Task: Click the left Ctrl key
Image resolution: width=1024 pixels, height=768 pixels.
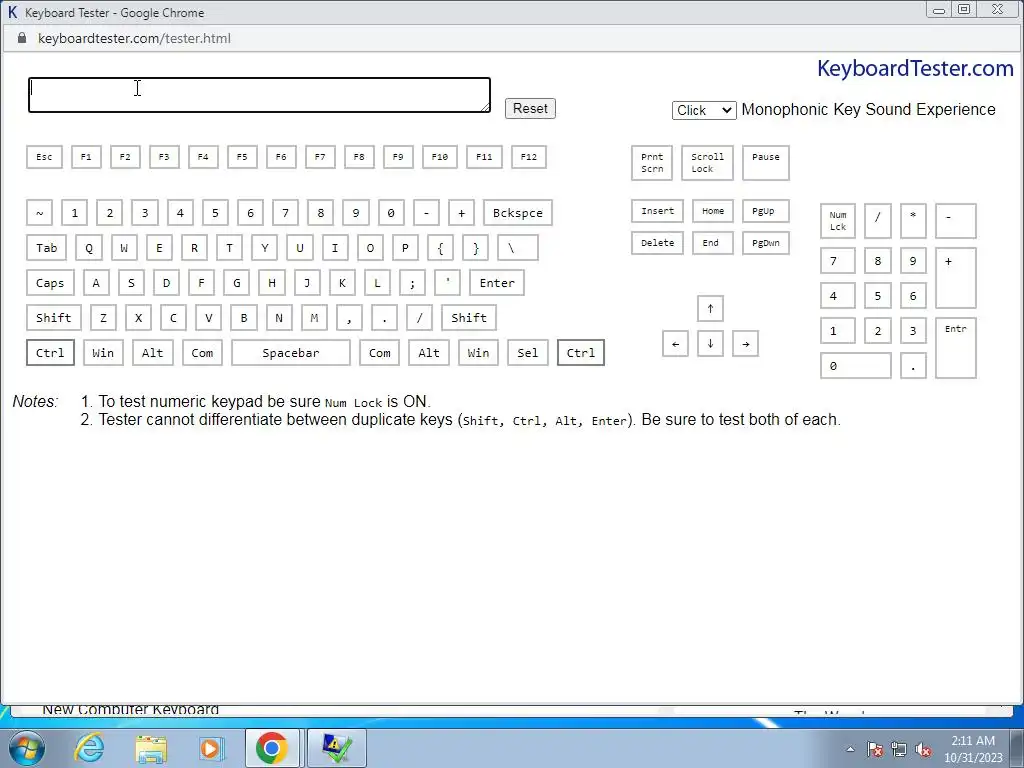Action: (x=50, y=353)
